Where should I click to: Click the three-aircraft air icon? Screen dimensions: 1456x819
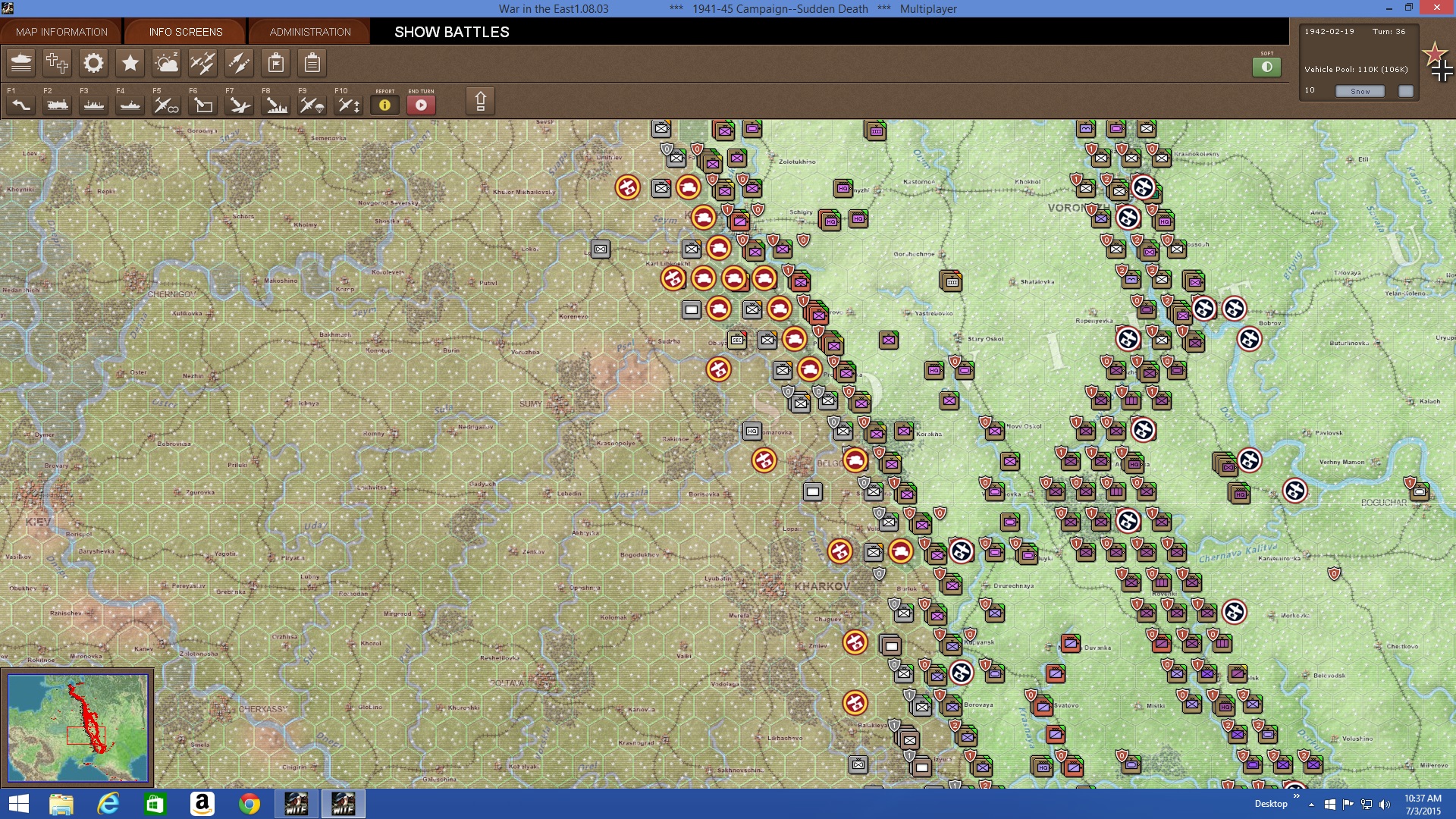(x=202, y=63)
